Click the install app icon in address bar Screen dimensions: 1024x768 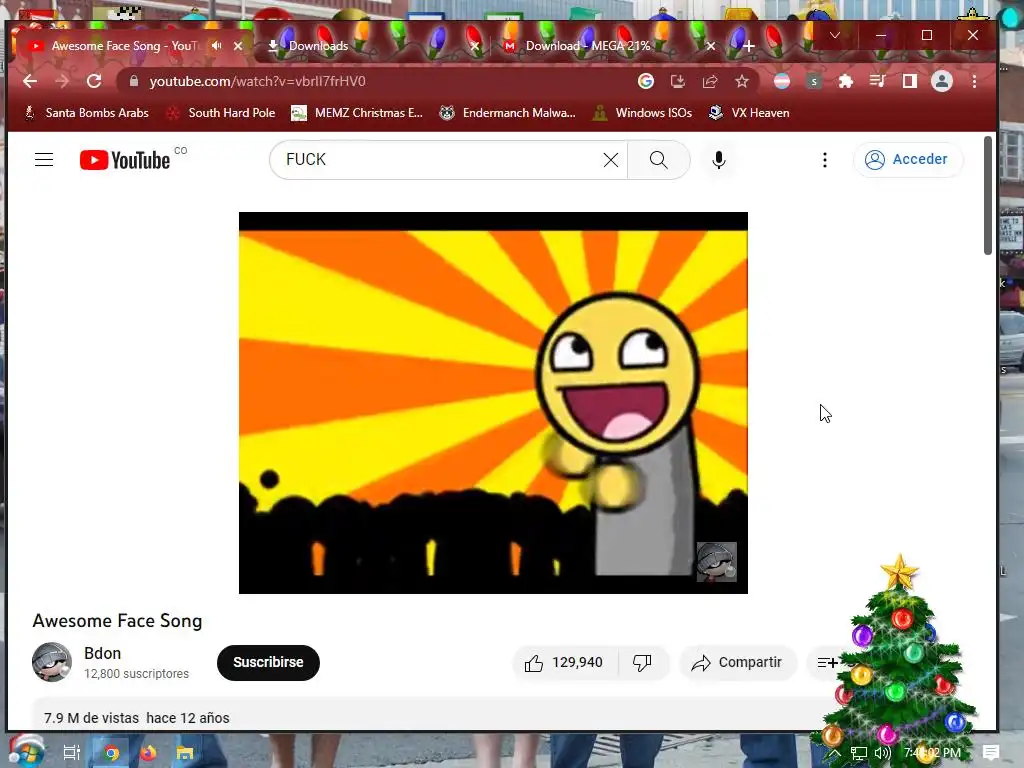(x=678, y=81)
